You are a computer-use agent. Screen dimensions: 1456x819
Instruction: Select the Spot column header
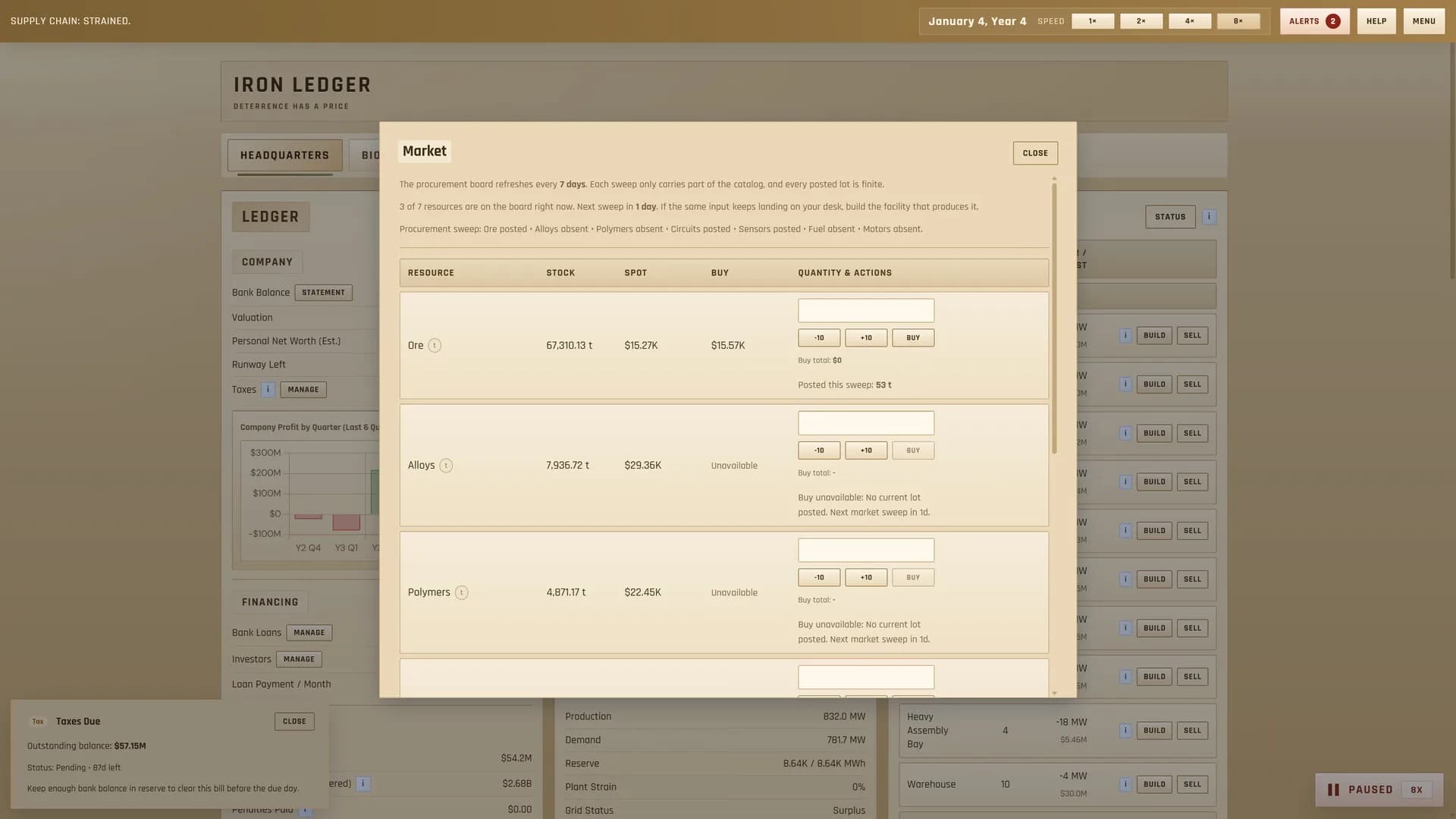click(635, 273)
